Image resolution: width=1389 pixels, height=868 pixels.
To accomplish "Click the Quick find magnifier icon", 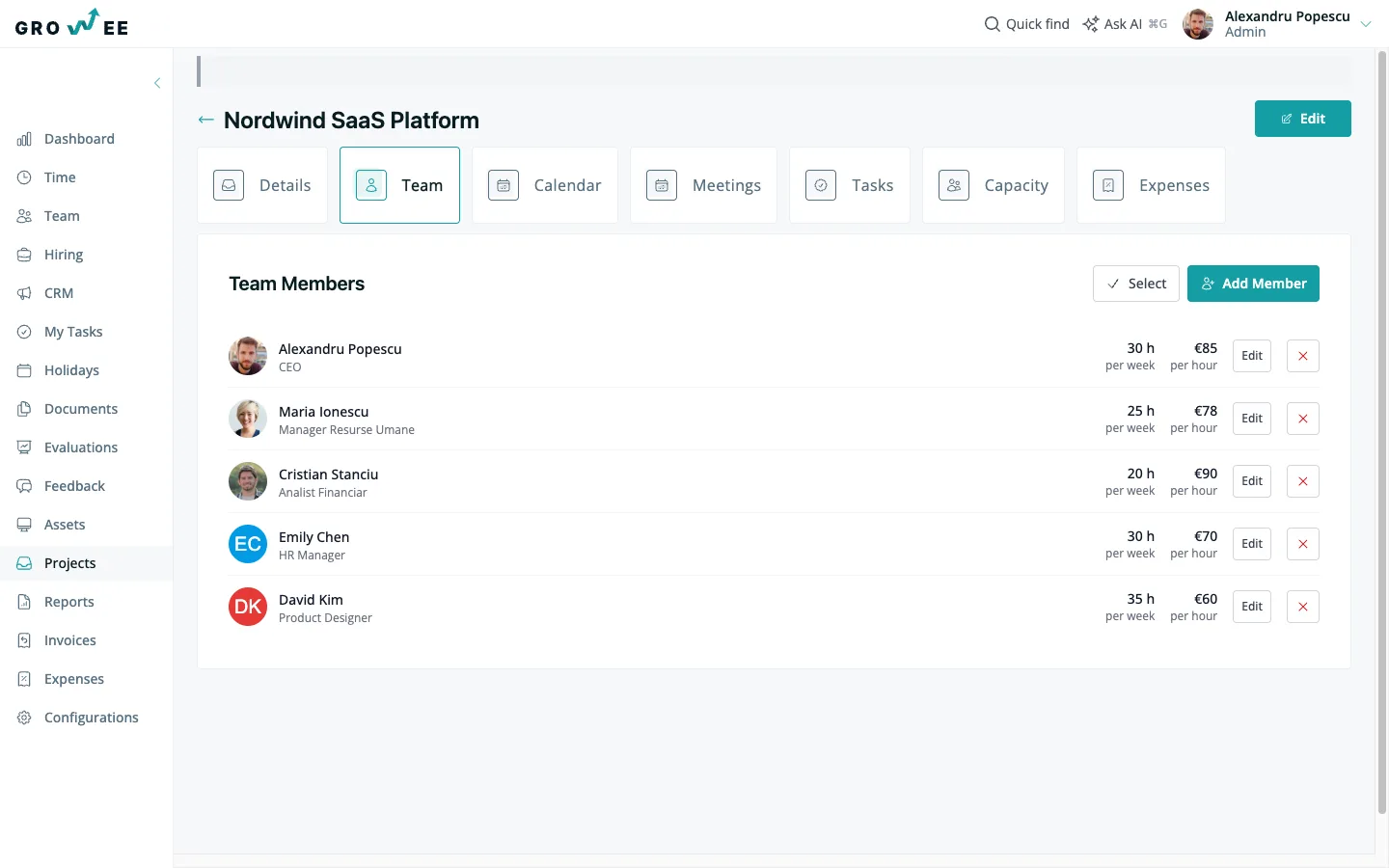I will (992, 24).
